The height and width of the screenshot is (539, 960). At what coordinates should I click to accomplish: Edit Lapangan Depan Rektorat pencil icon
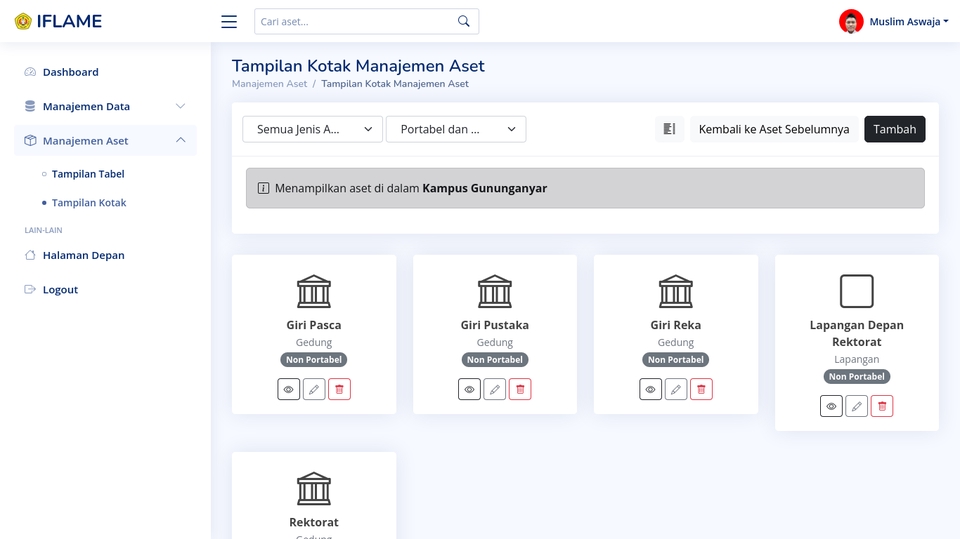coord(857,406)
